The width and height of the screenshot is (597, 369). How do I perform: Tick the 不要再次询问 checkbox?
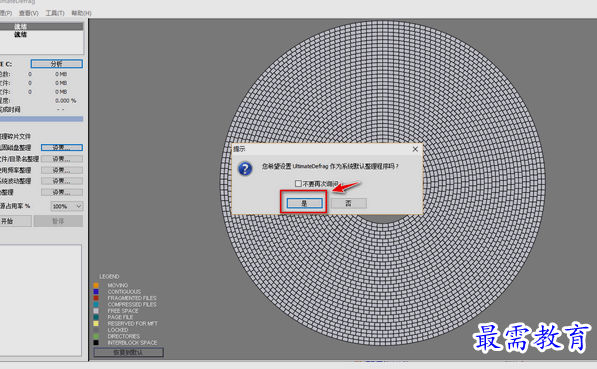[x=298, y=184]
